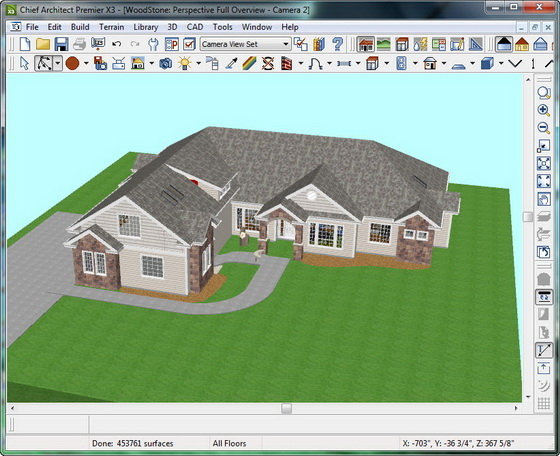This screenshot has height=456, width=560.
Task: Click the Undo arrow button
Action: 116,44
